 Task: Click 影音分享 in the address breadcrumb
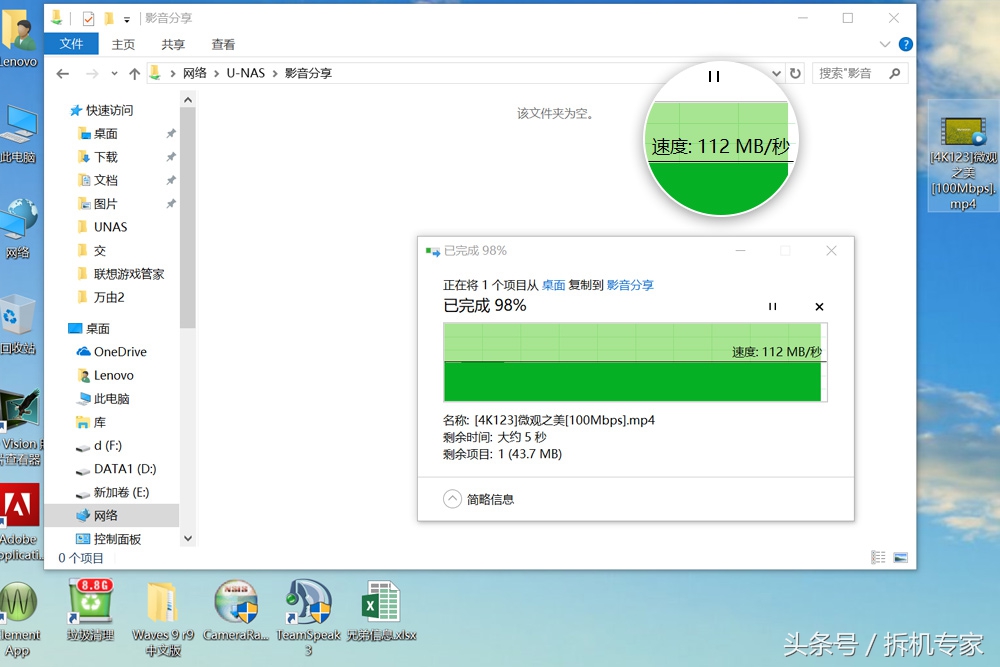(308, 73)
